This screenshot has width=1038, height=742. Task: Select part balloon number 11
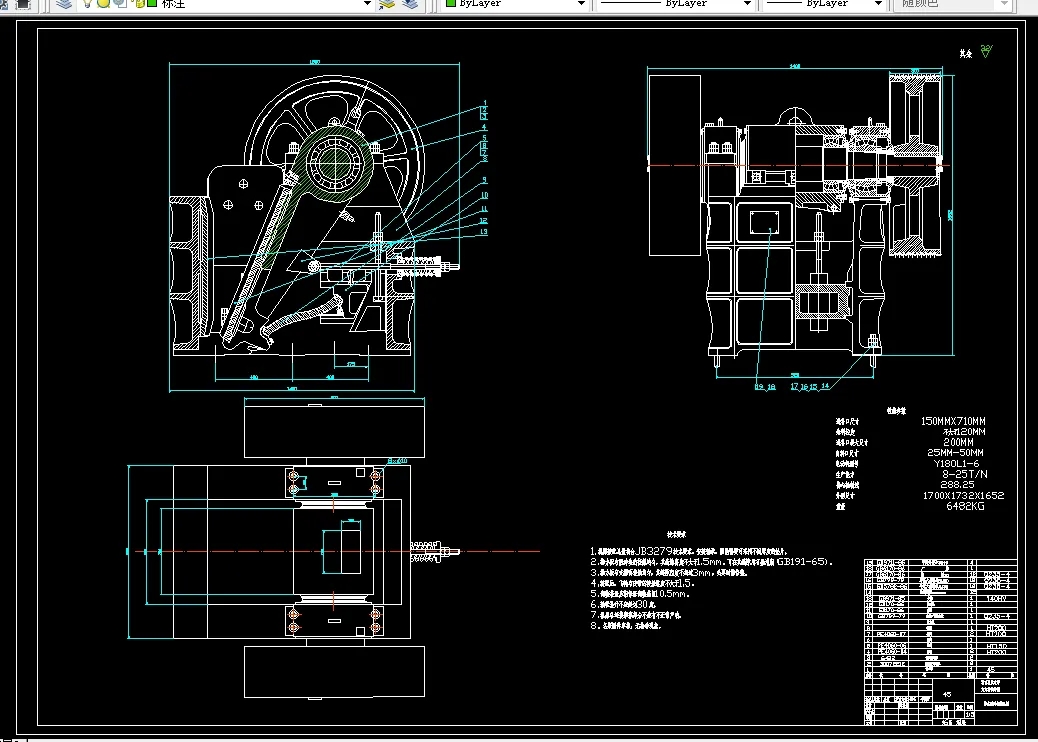point(484,209)
